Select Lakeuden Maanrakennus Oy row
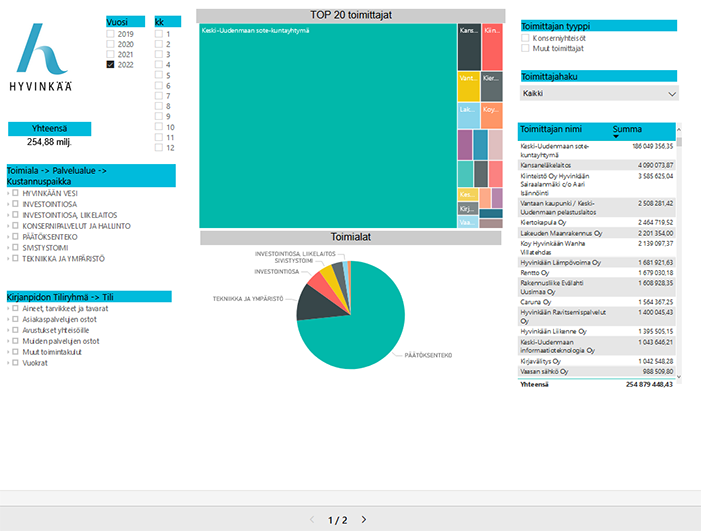The width and height of the screenshot is (701, 531). (x=597, y=233)
